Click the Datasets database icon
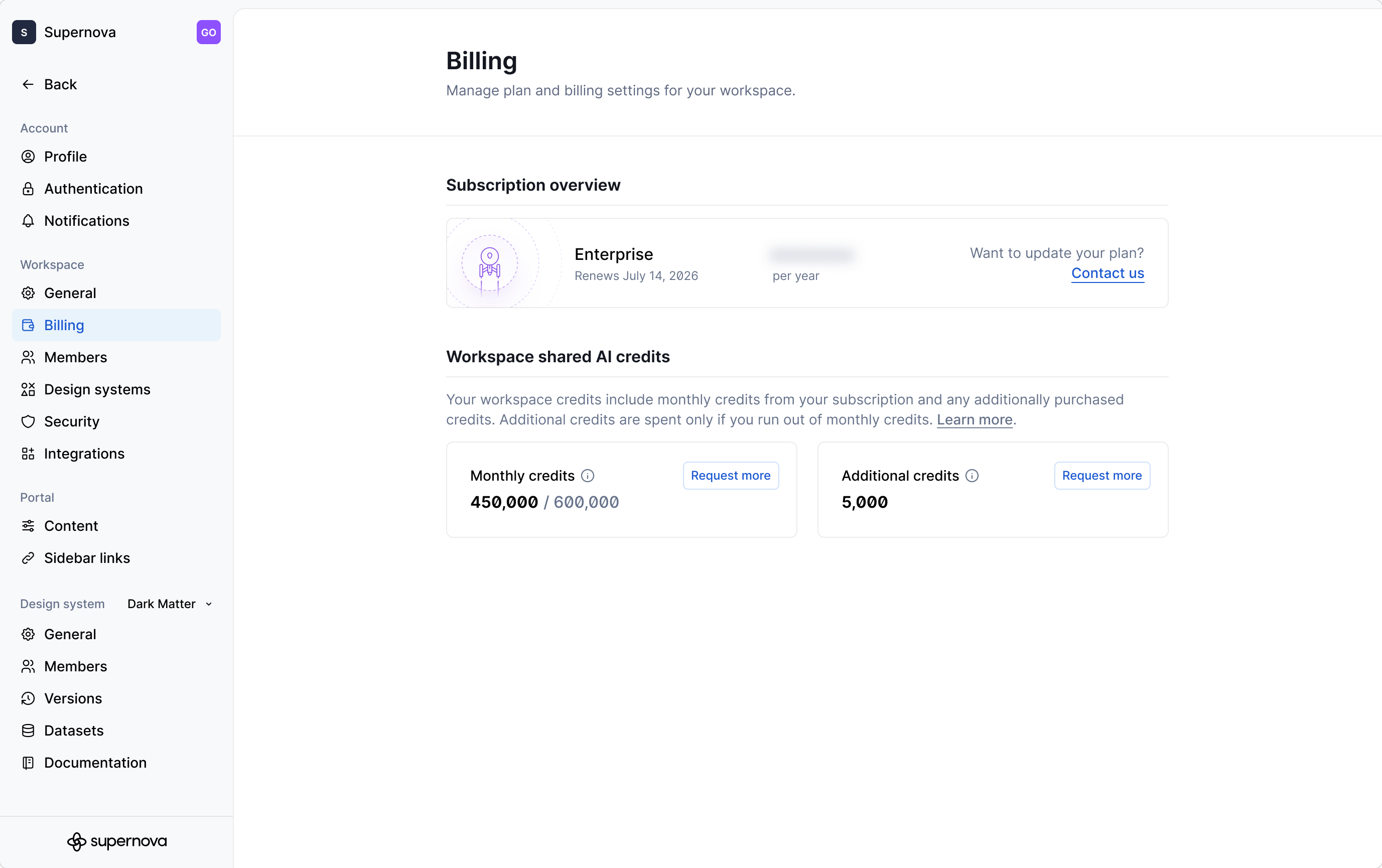The width and height of the screenshot is (1382, 868). click(28, 731)
